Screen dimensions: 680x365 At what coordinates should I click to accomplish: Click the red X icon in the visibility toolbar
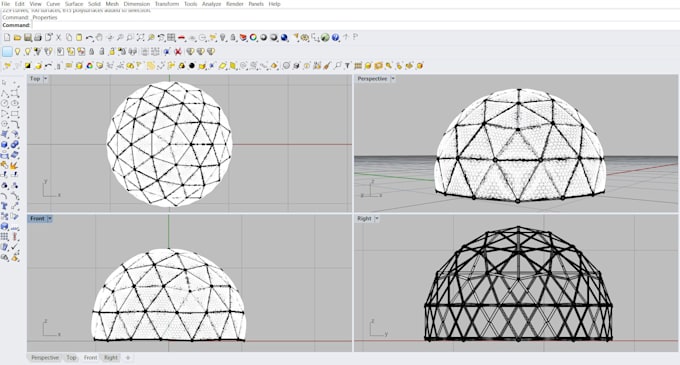(x=178, y=52)
